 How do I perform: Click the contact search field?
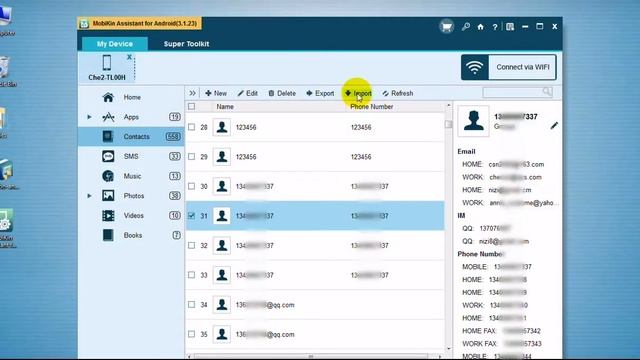[x=513, y=92]
